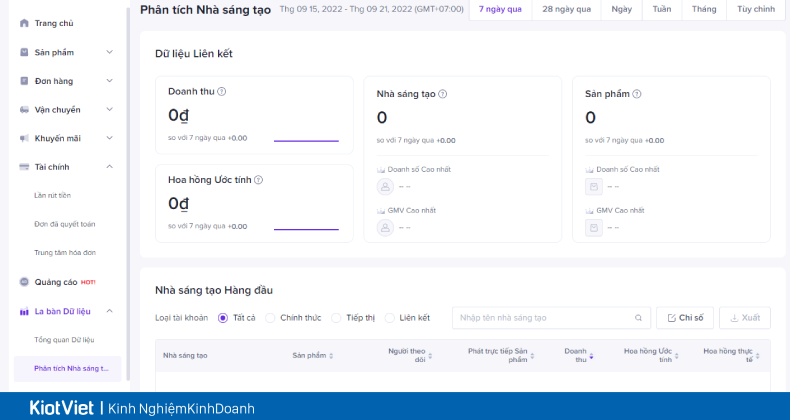Image resolution: width=790 pixels, height=420 pixels.
Task: Click the info icon beside Nhà sáng tạo card
Action: pyautogui.click(x=442, y=94)
